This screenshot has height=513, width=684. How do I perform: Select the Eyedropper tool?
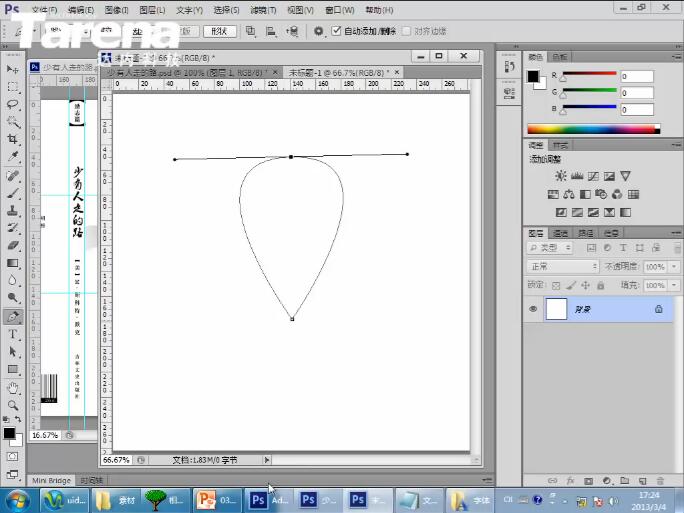(13, 157)
